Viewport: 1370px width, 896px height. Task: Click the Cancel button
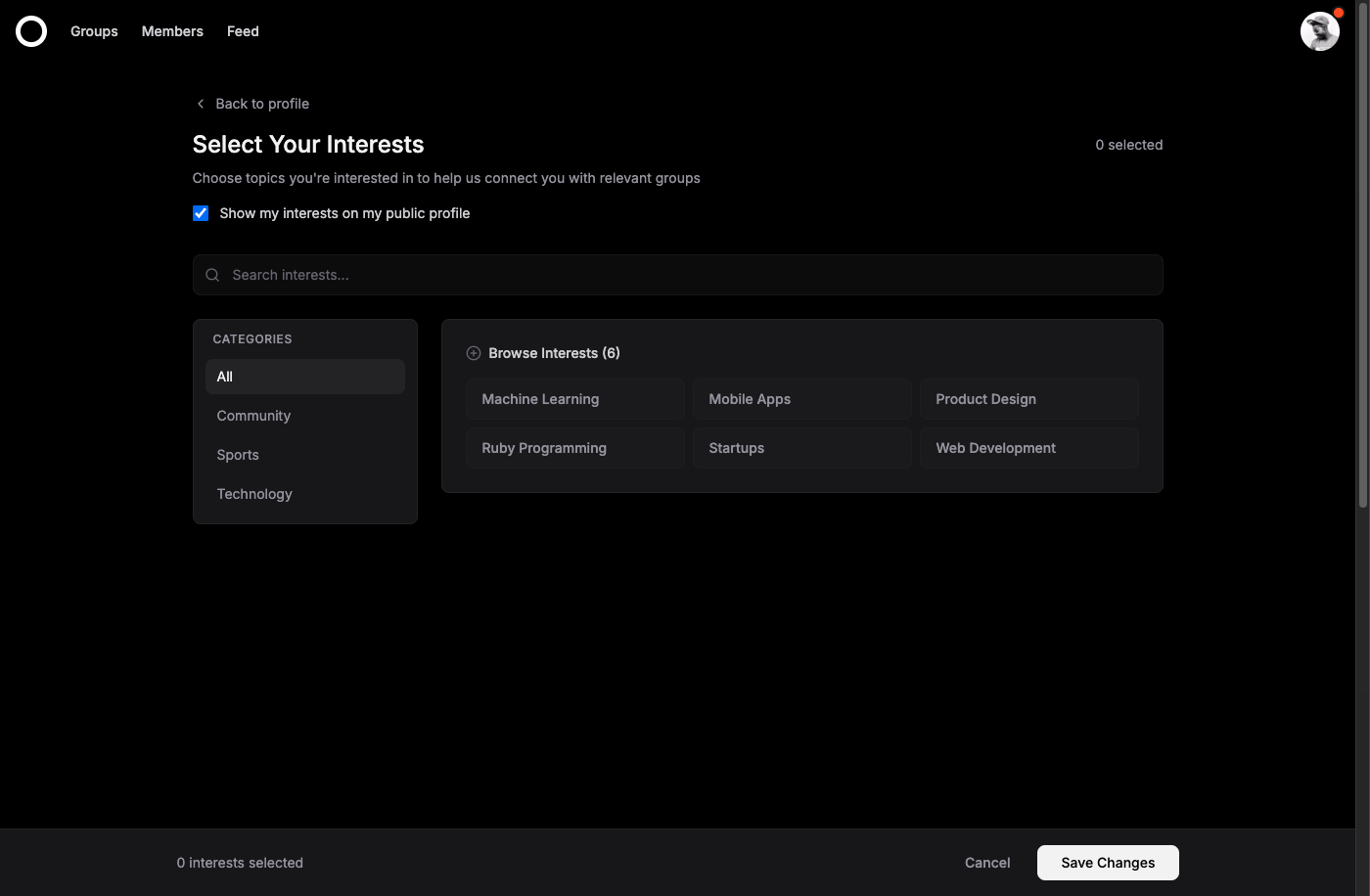coord(986,862)
